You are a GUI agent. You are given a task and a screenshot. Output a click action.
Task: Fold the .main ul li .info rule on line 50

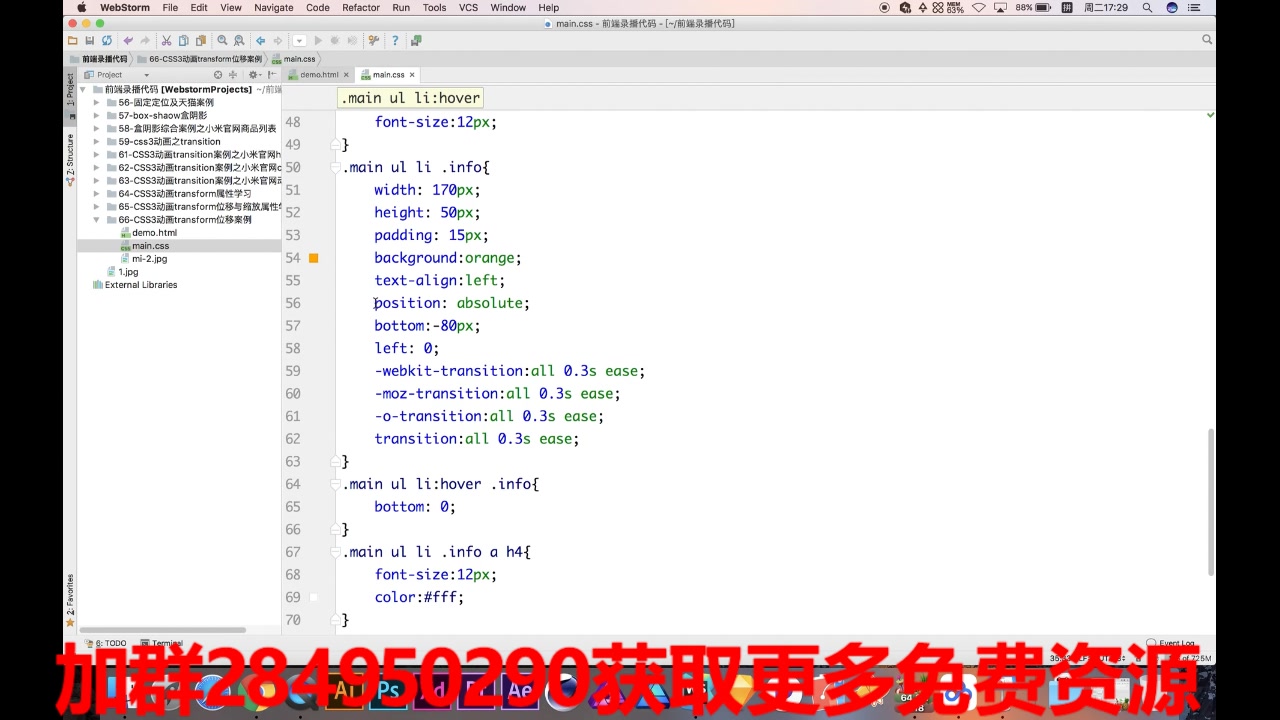[335, 167]
